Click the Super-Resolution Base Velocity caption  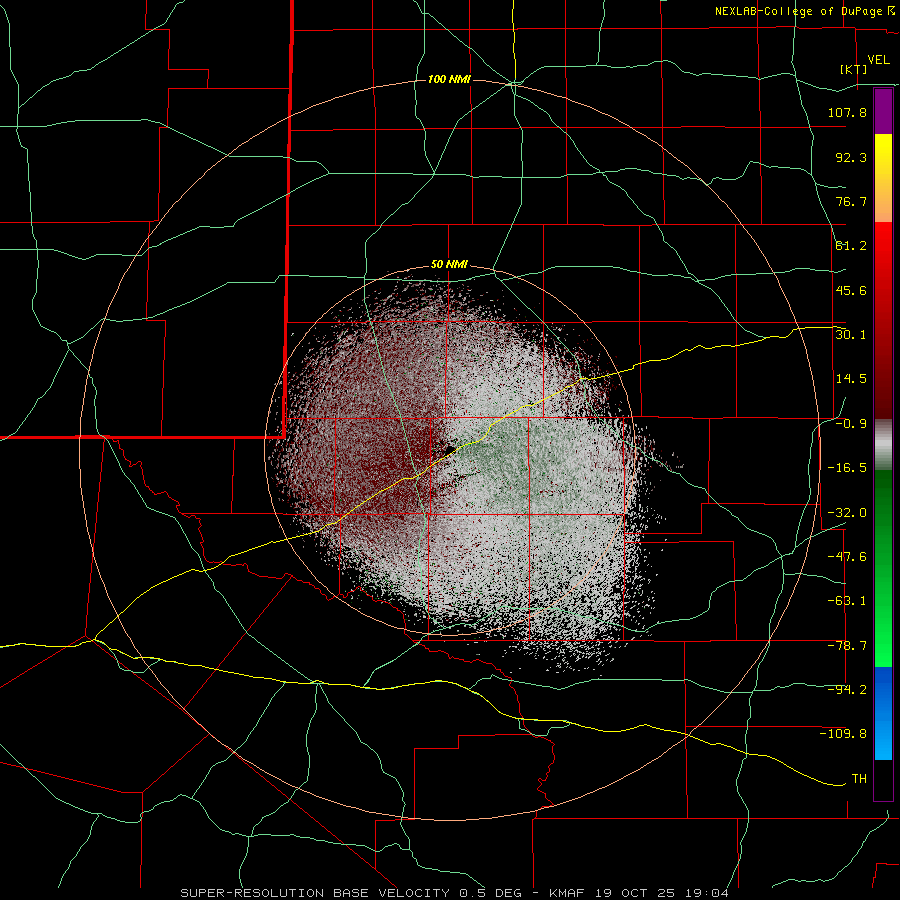(455, 893)
